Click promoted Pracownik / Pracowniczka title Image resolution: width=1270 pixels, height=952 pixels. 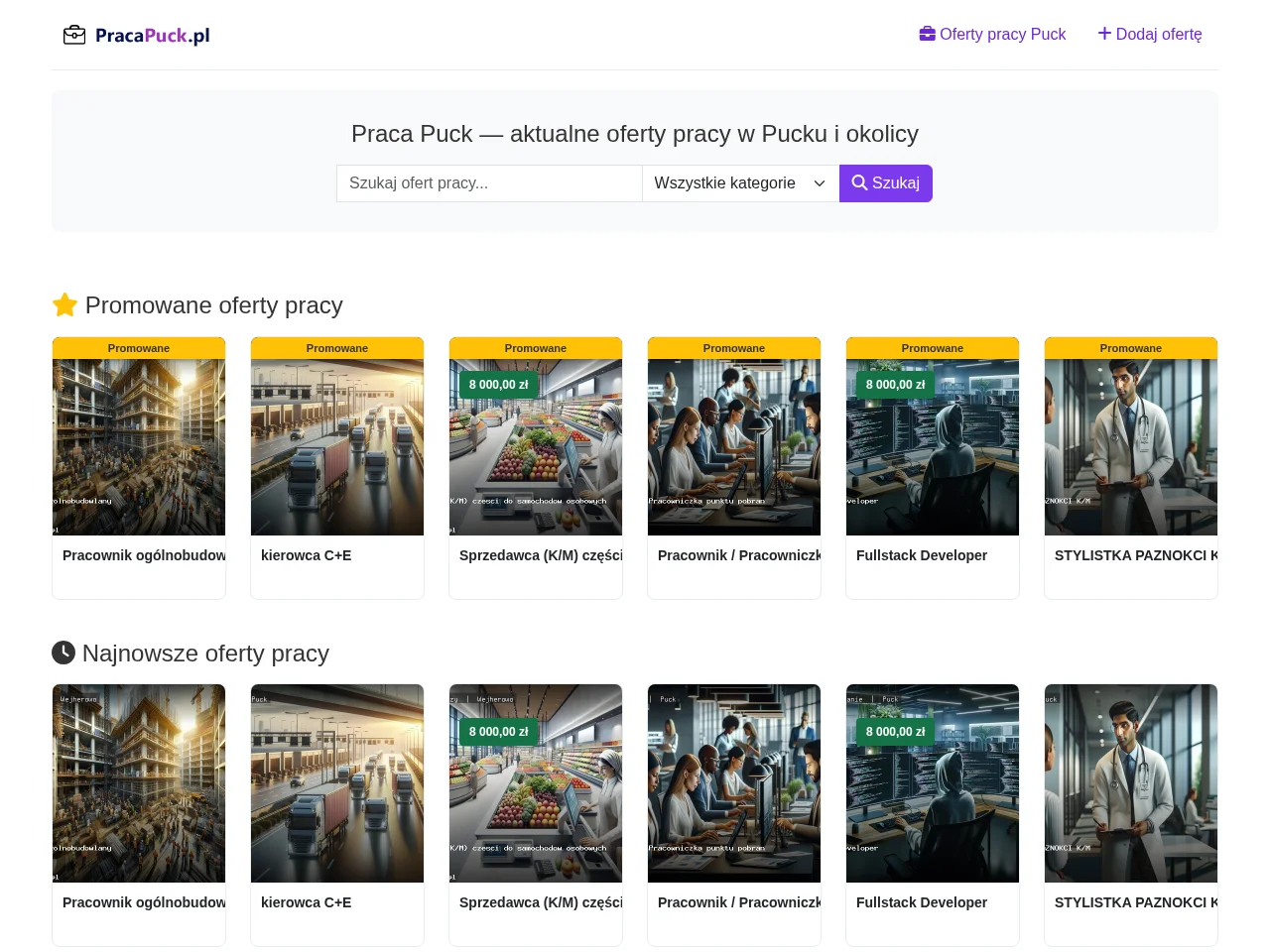pyautogui.click(x=739, y=555)
